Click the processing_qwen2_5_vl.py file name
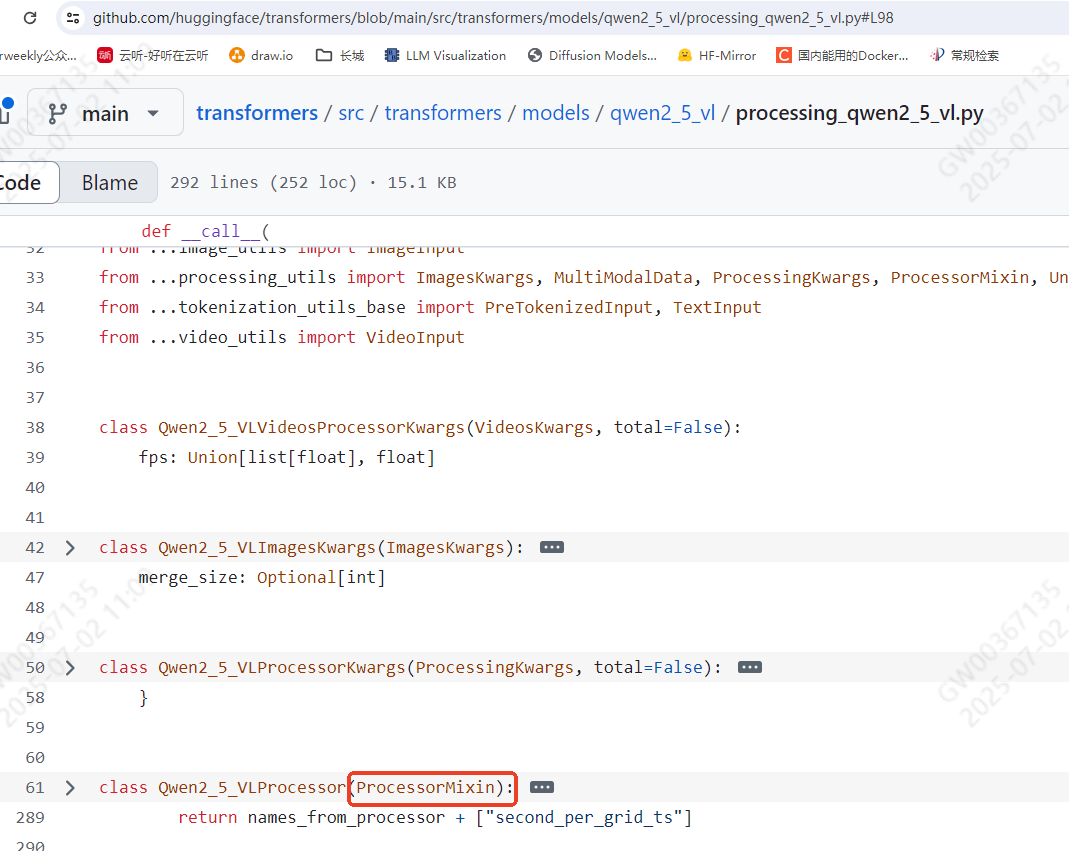This screenshot has width=1069, height=851. coord(859,113)
